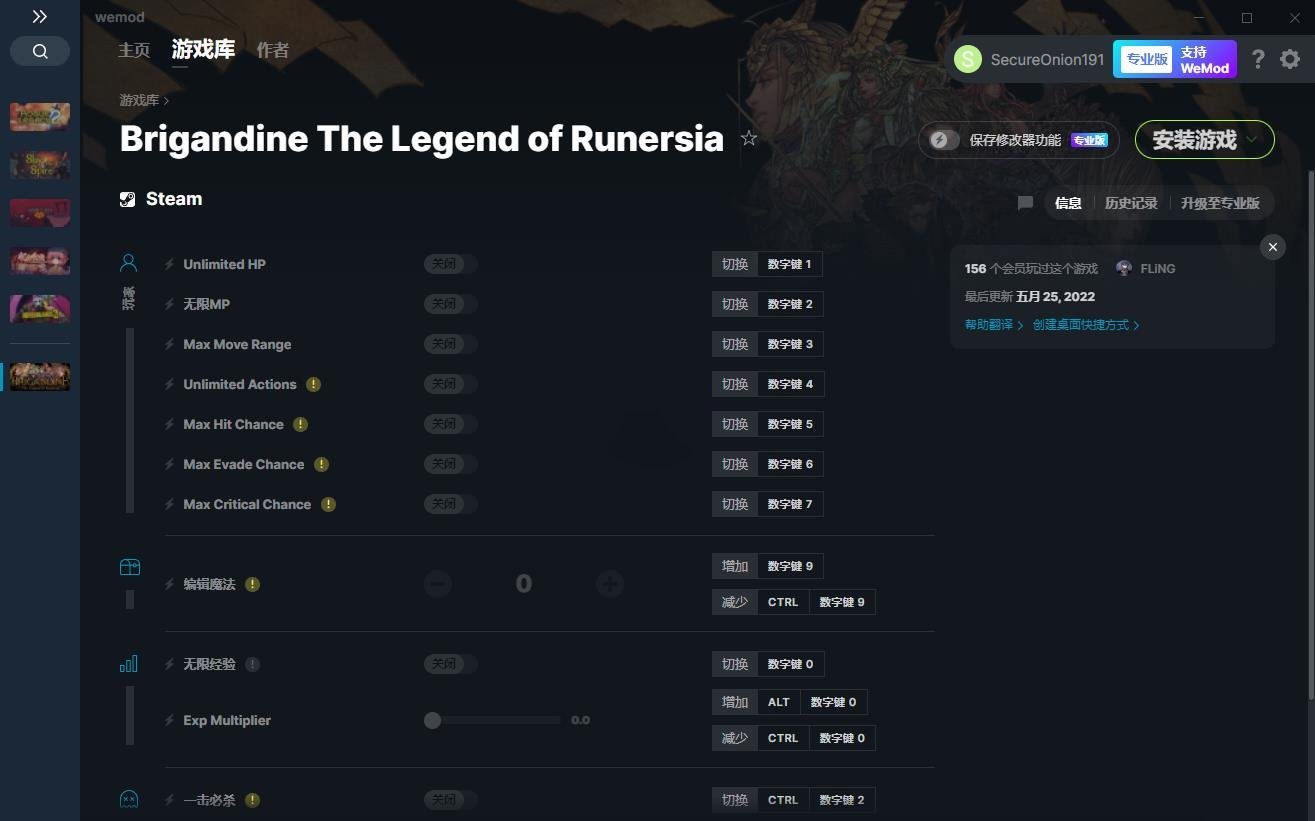Toggle Unlimited HP cheat

(x=450, y=264)
